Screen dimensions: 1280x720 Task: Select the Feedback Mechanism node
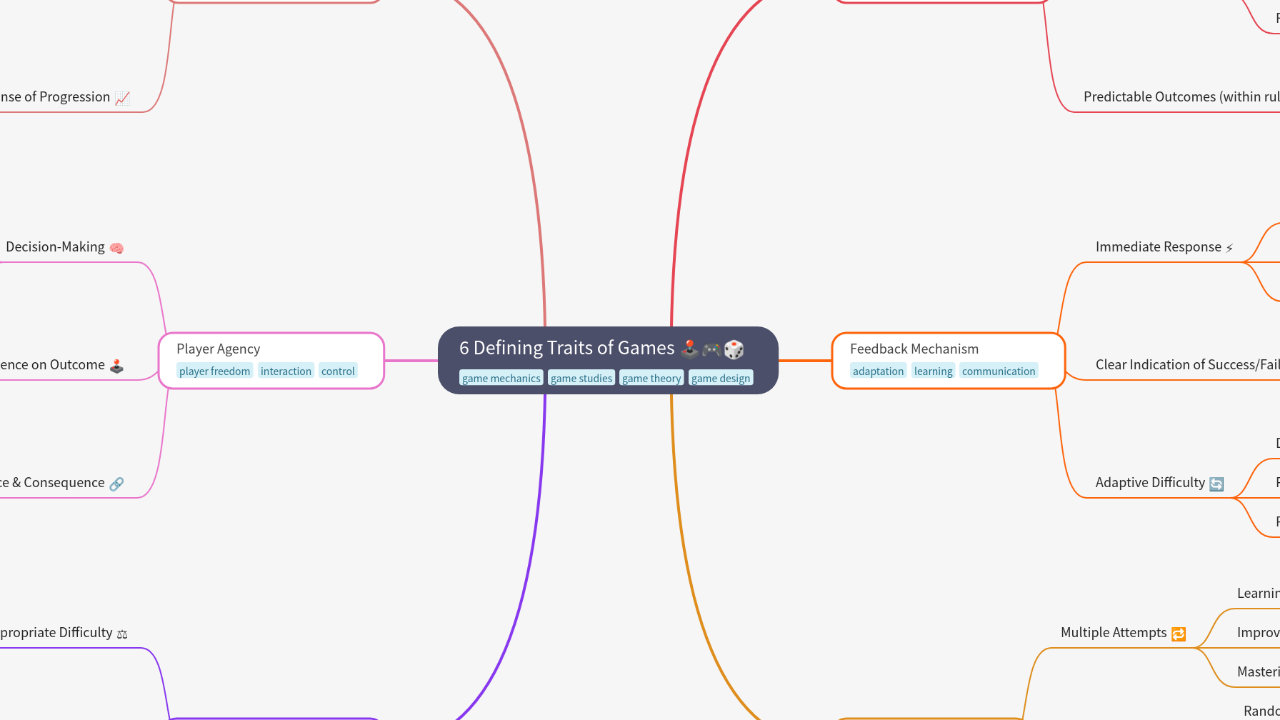(948, 360)
